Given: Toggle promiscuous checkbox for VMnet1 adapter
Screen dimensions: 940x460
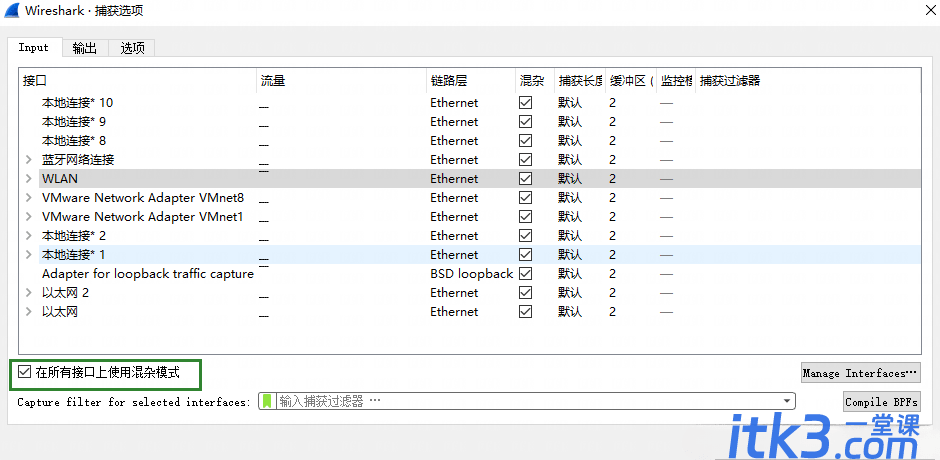Looking at the screenshot, I should point(526,217).
